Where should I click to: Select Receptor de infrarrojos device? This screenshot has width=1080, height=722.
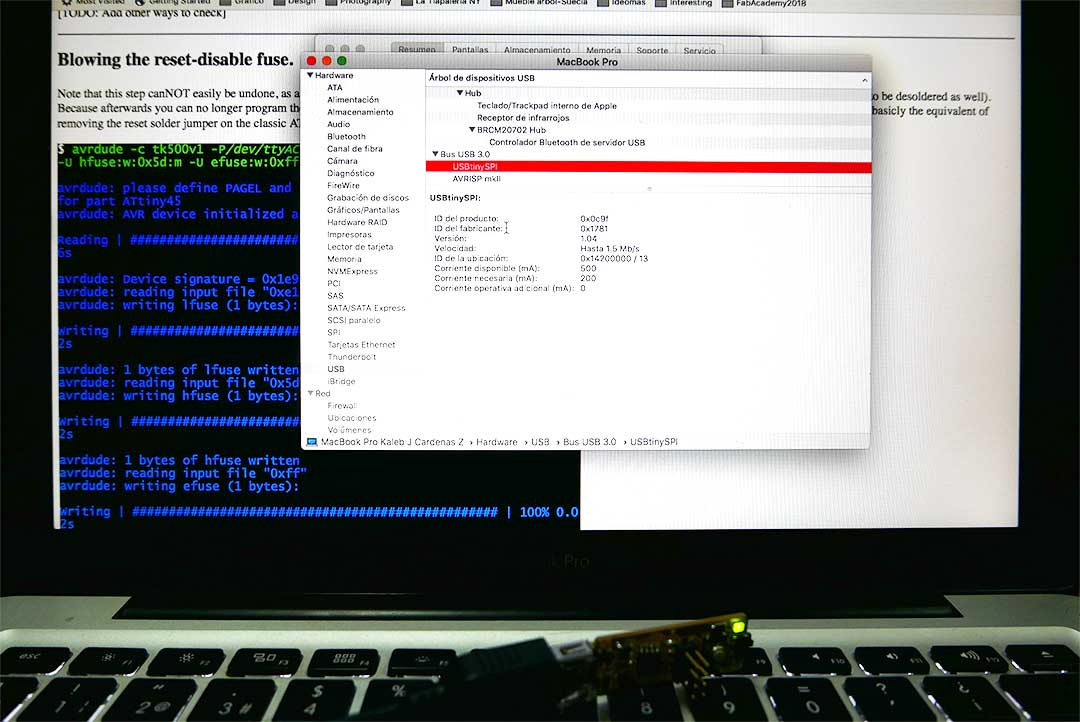(x=523, y=118)
